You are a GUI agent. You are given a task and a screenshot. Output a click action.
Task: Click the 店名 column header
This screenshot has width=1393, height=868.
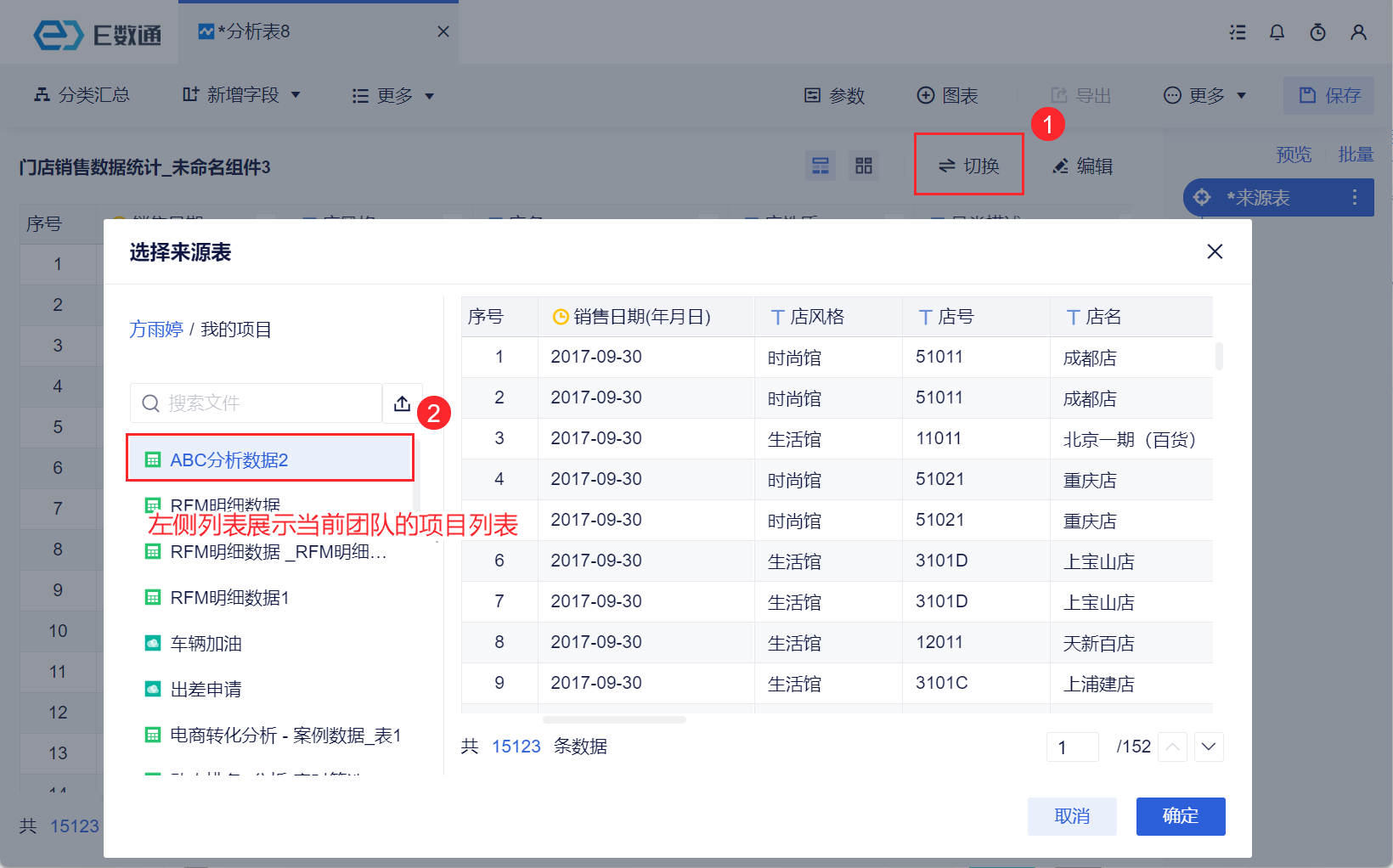(1131, 317)
